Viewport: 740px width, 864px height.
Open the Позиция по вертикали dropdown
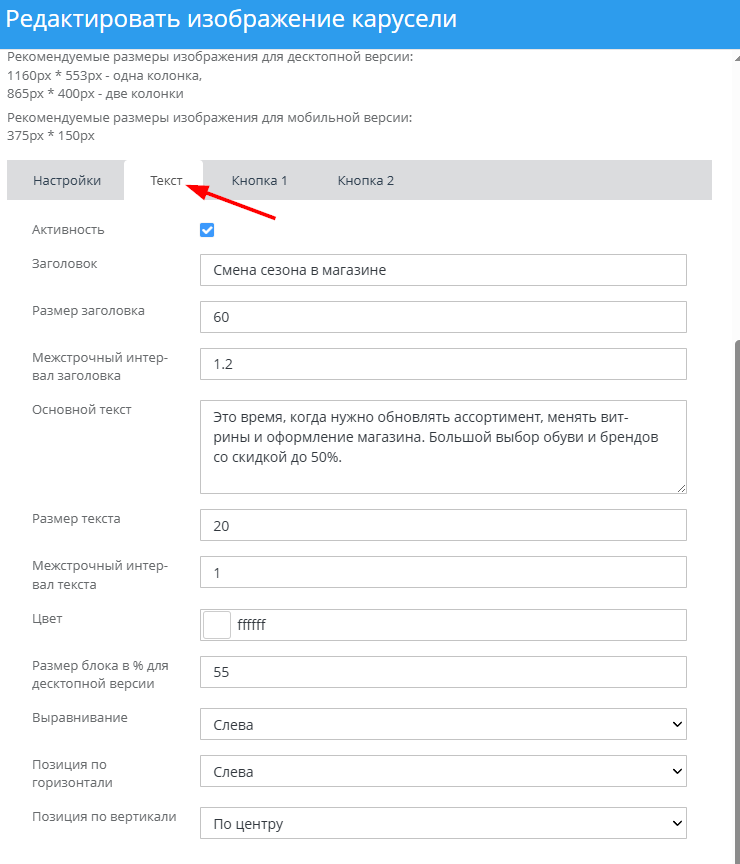tap(443, 824)
